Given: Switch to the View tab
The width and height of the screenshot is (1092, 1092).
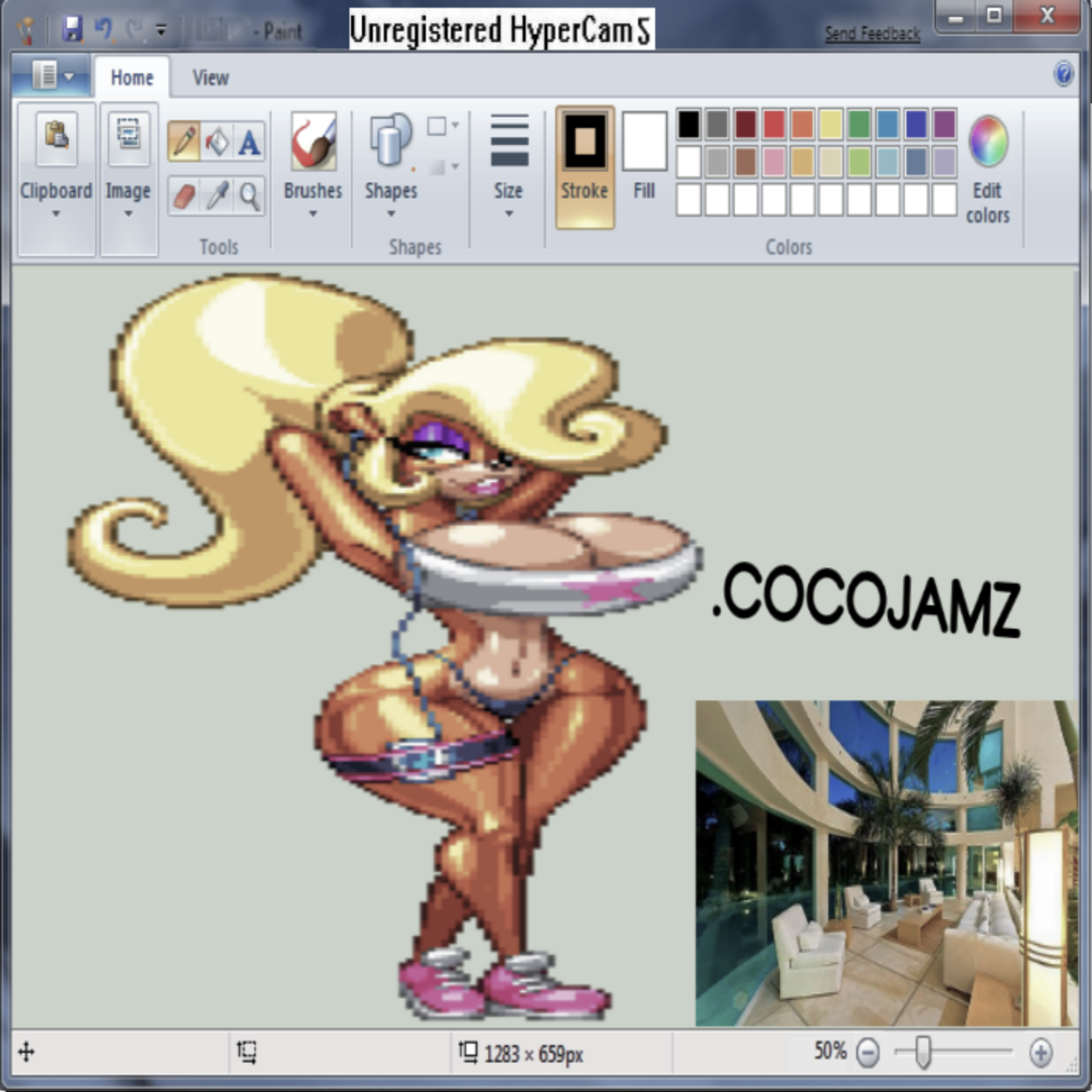Looking at the screenshot, I should pyautogui.click(x=211, y=78).
